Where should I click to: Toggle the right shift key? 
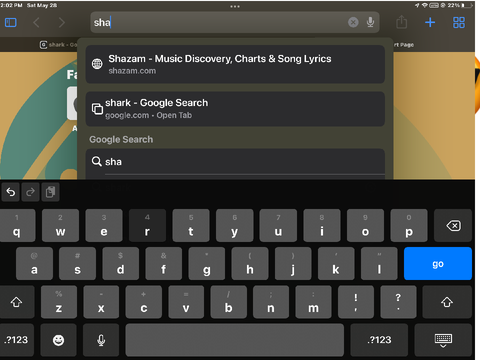pyautogui.click(x=447, y=302)
